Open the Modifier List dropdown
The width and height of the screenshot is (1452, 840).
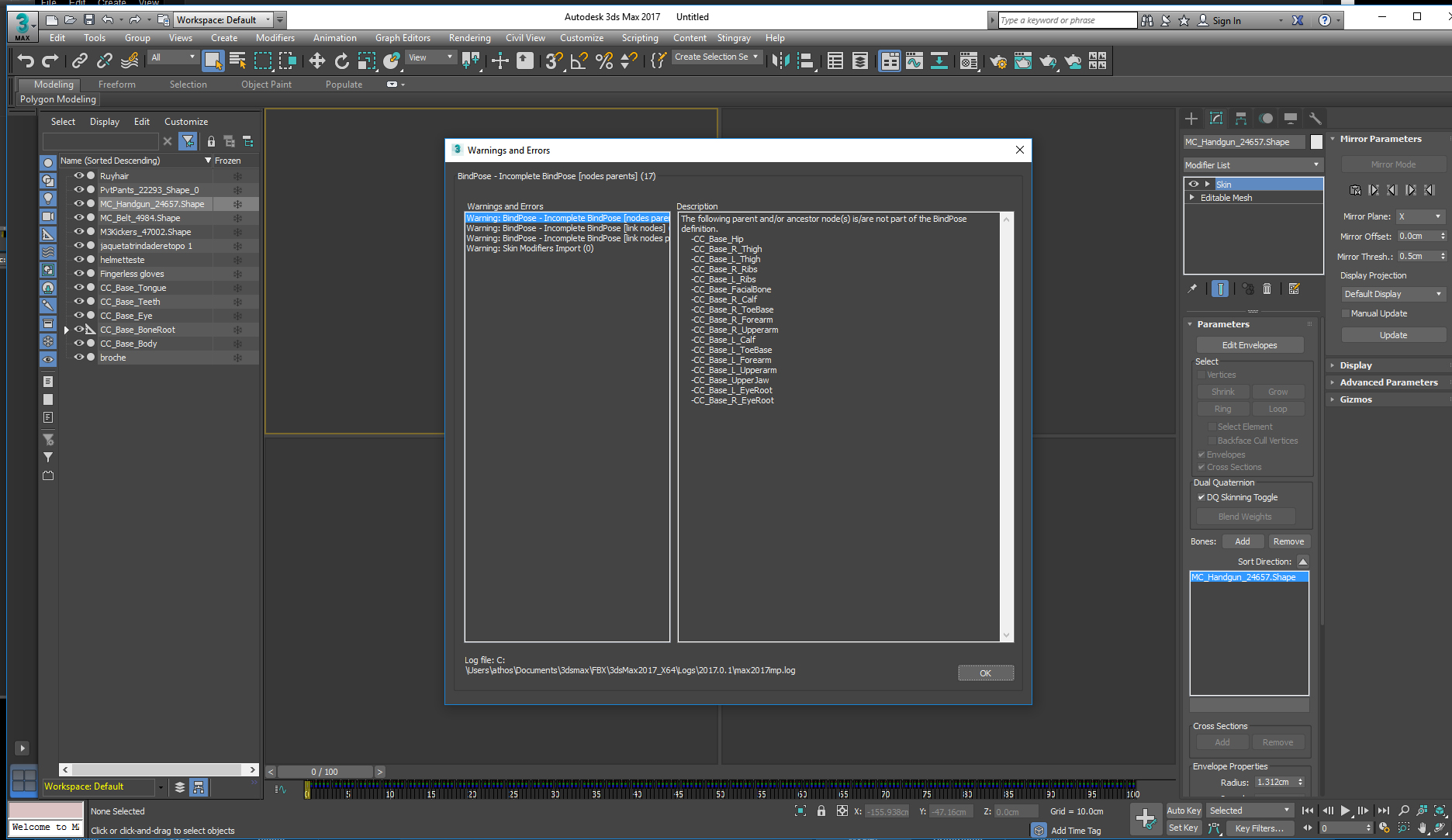coord(1253,165)
